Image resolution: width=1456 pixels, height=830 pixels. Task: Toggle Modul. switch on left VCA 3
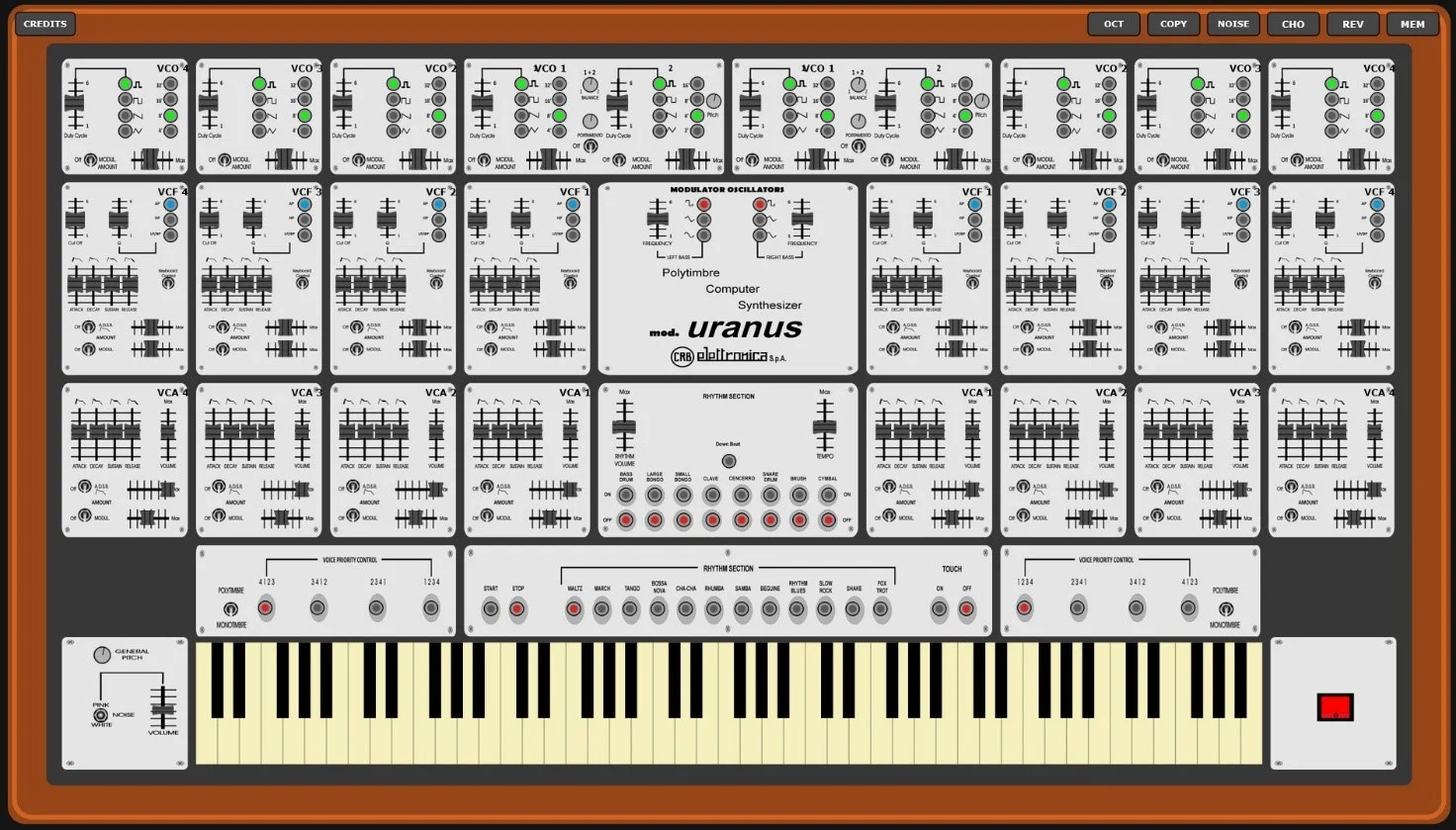219,515
